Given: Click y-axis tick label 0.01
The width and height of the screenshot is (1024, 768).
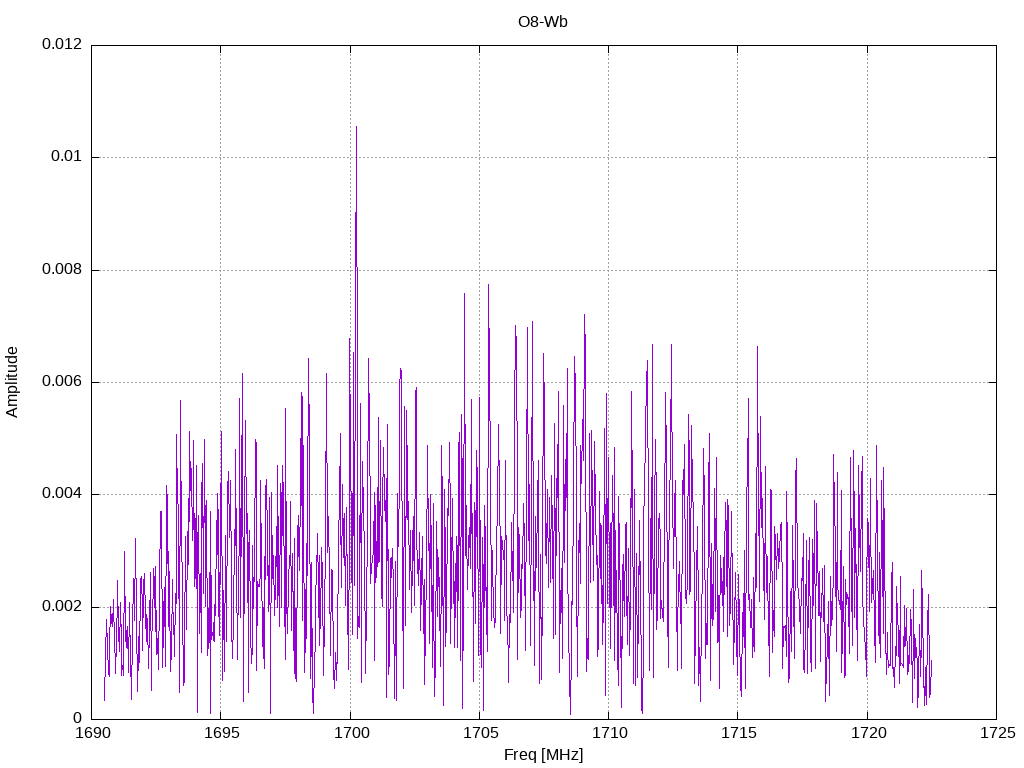Looking at the screenshot, I should [x=67, y=156].
